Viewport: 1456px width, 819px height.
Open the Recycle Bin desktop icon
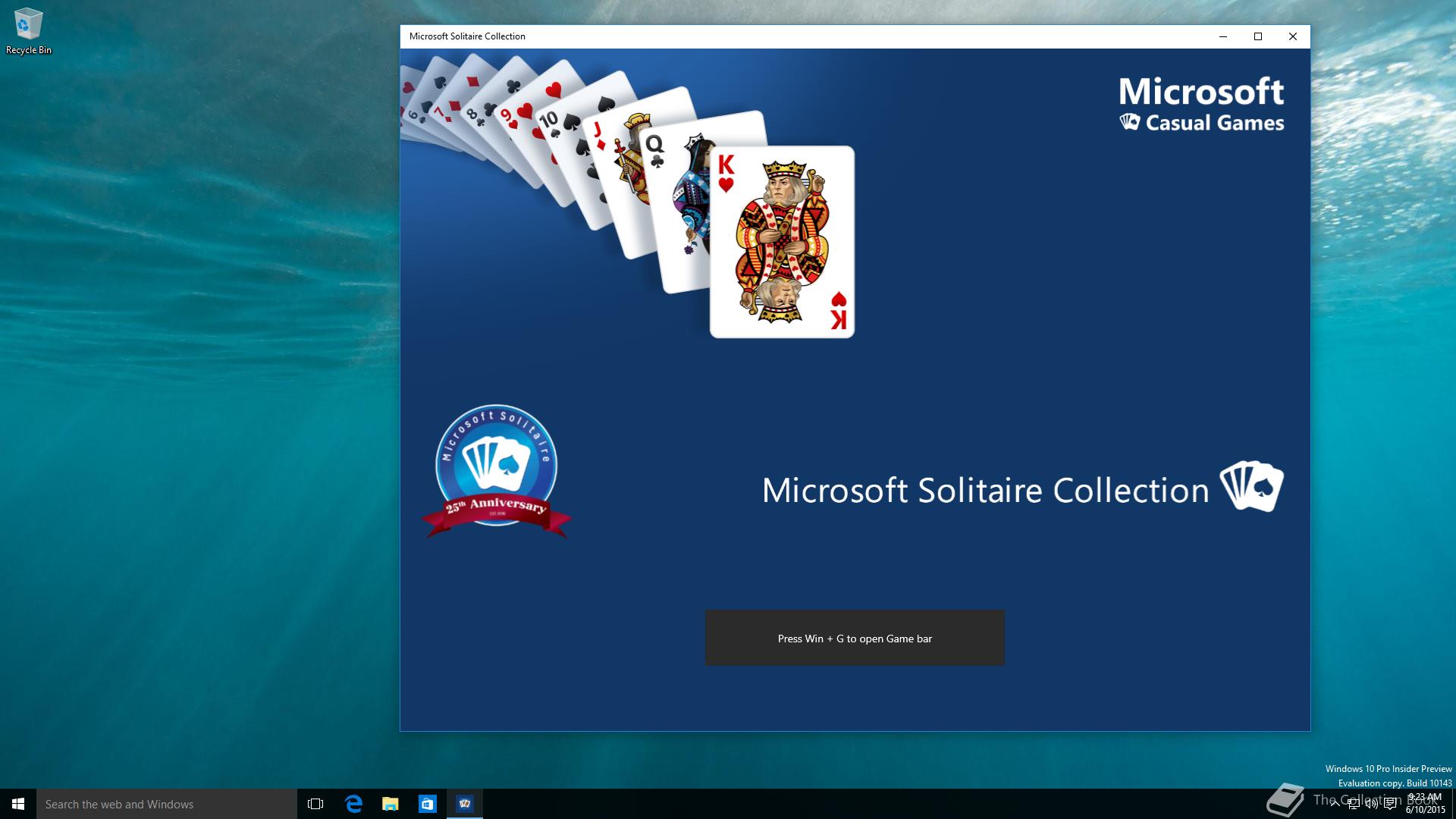[x=28, y=32]
